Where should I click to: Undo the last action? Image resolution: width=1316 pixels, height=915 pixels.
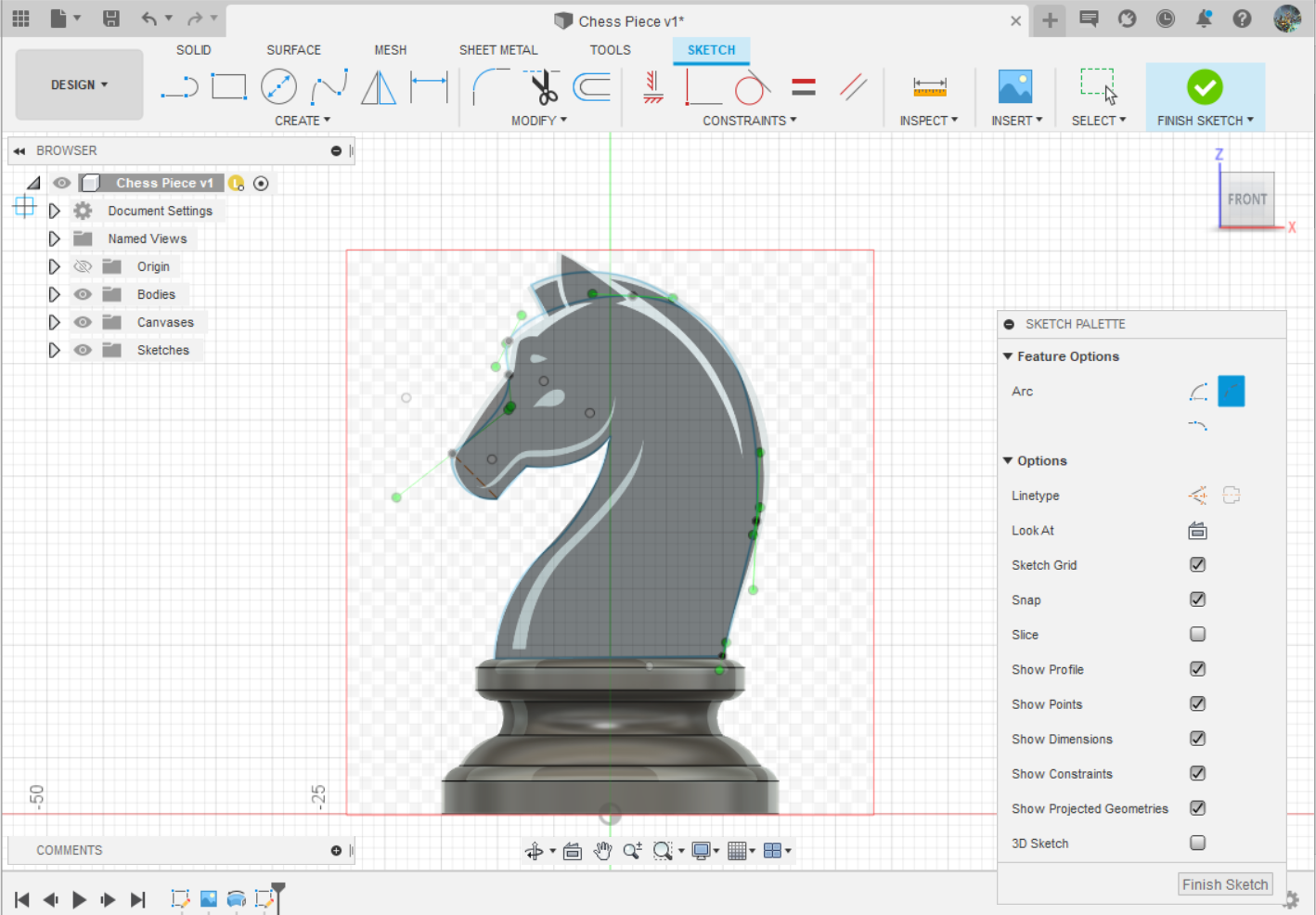pyautogui.click(x=149, y=19)
